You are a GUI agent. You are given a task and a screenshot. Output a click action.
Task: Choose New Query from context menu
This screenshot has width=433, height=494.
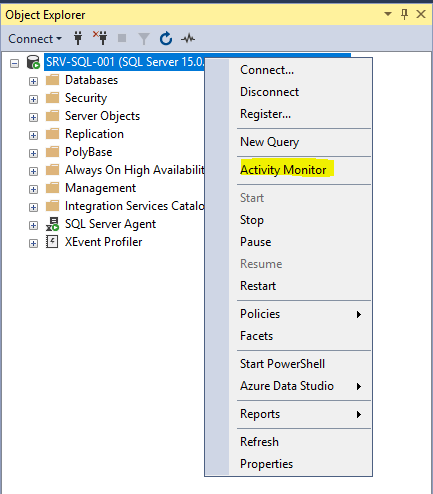(269, 142)
